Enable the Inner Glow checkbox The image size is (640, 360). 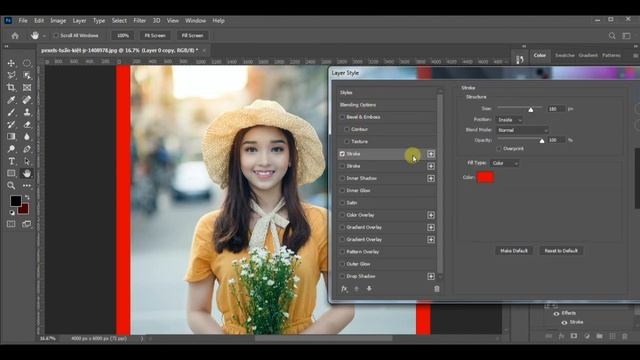tap(342, 191)
